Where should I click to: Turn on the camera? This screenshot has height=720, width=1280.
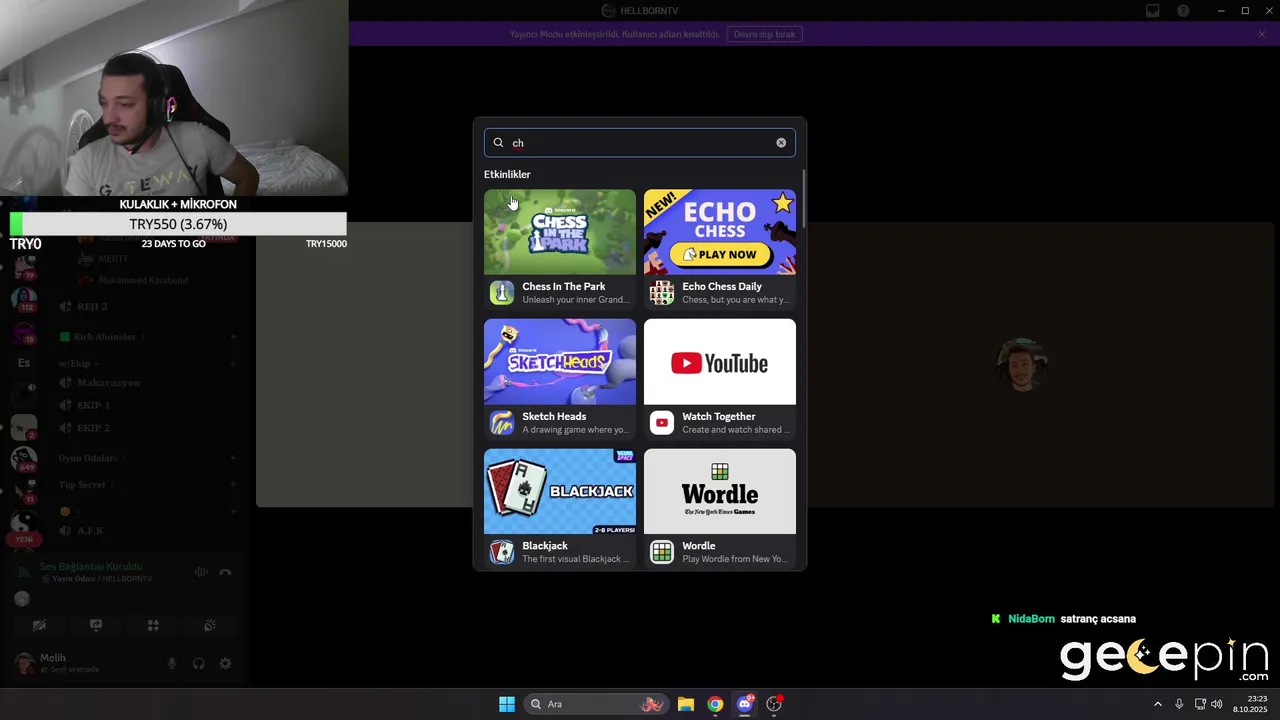click(39, 625)
